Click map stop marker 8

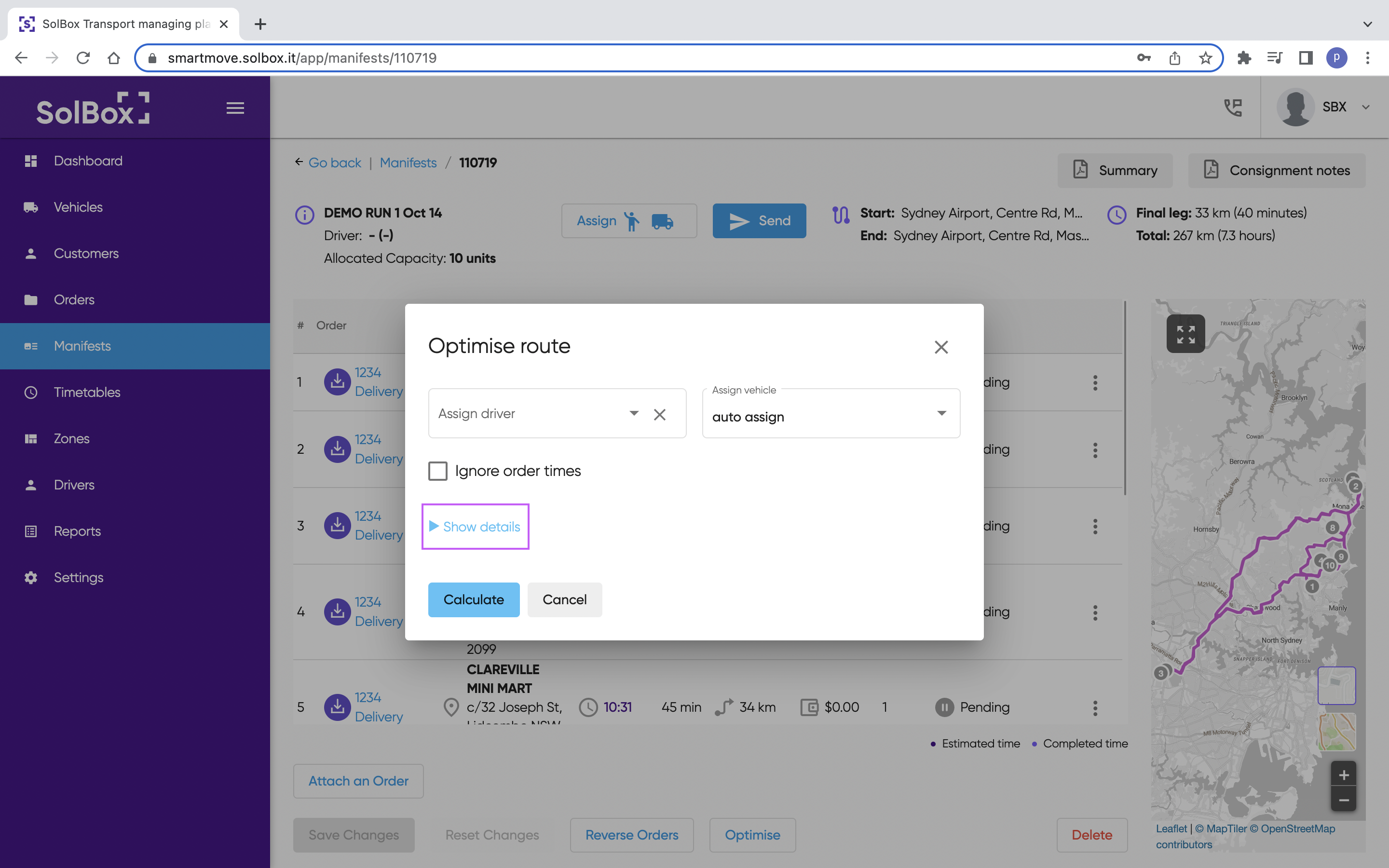tap(1332, 528)
